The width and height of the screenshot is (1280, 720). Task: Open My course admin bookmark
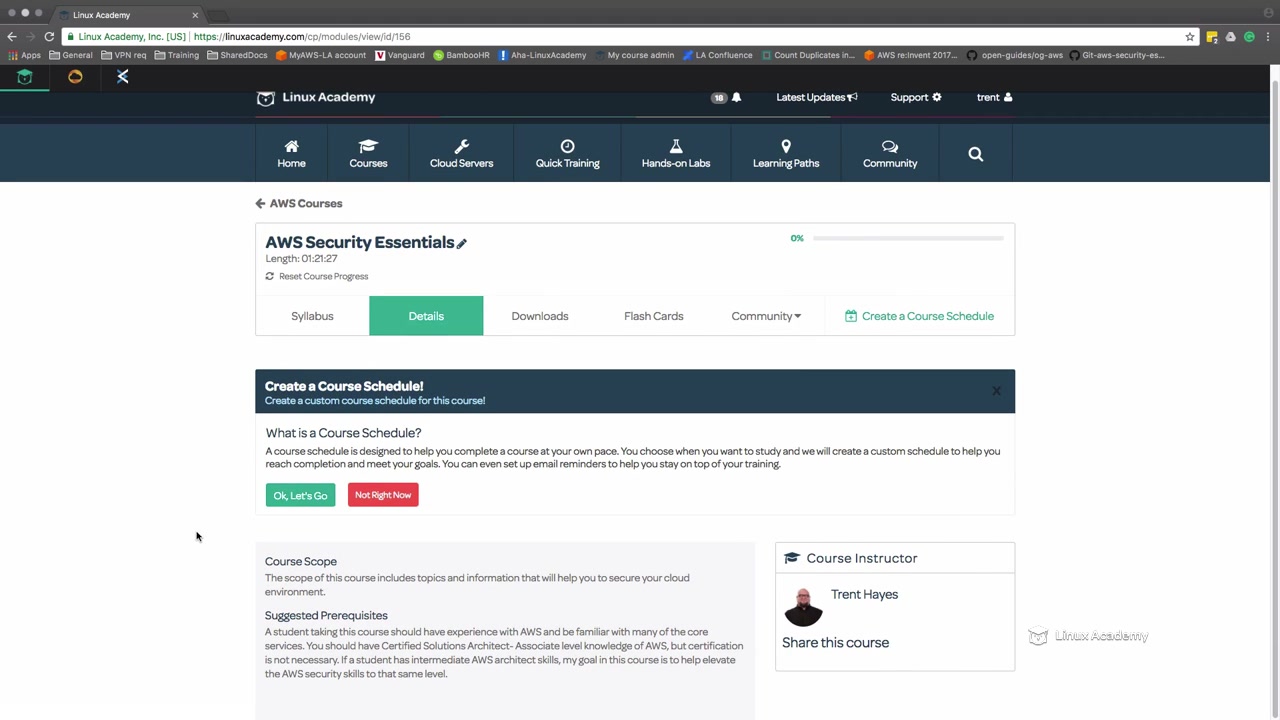(634, 55)
